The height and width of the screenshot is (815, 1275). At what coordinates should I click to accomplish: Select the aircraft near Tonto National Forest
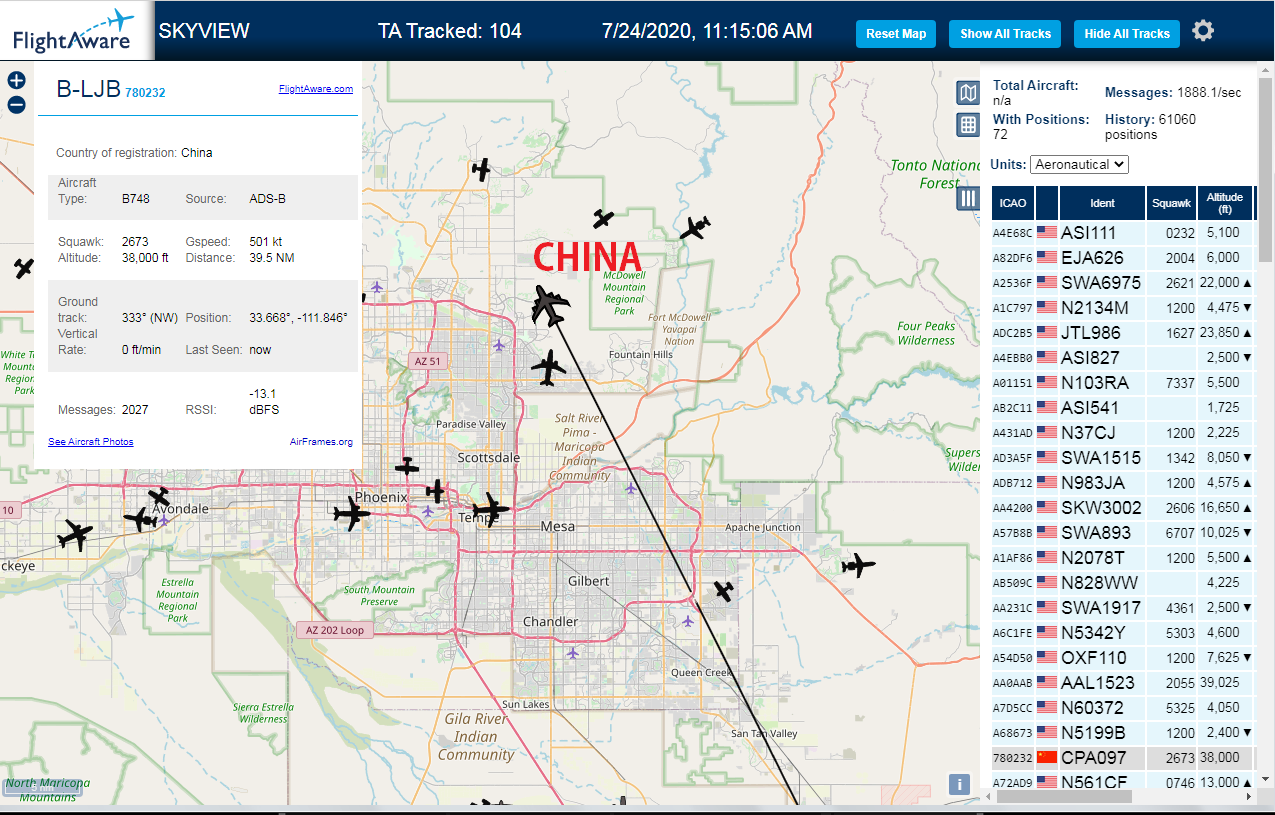pyautogui.click(x=694, y=229)
